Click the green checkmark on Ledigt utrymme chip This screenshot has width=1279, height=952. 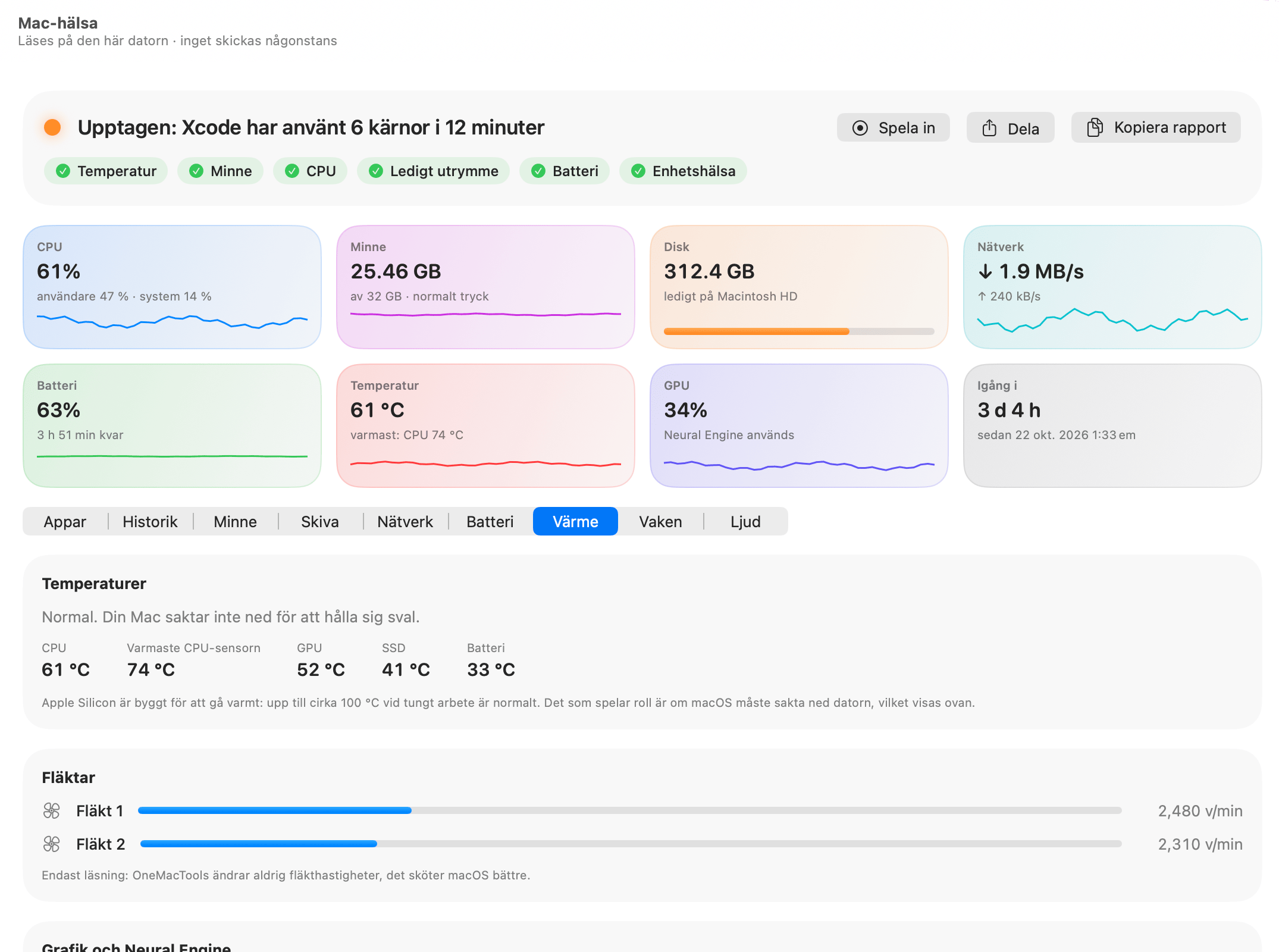pyautogui.click(x=376, y=171)
